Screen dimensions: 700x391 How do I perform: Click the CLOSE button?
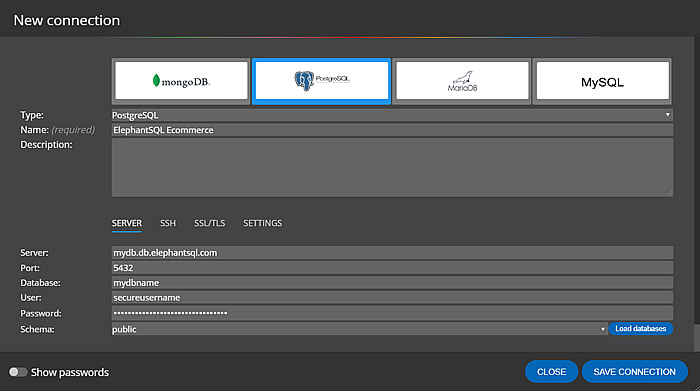pyautogui.click(x=551, y=371)
